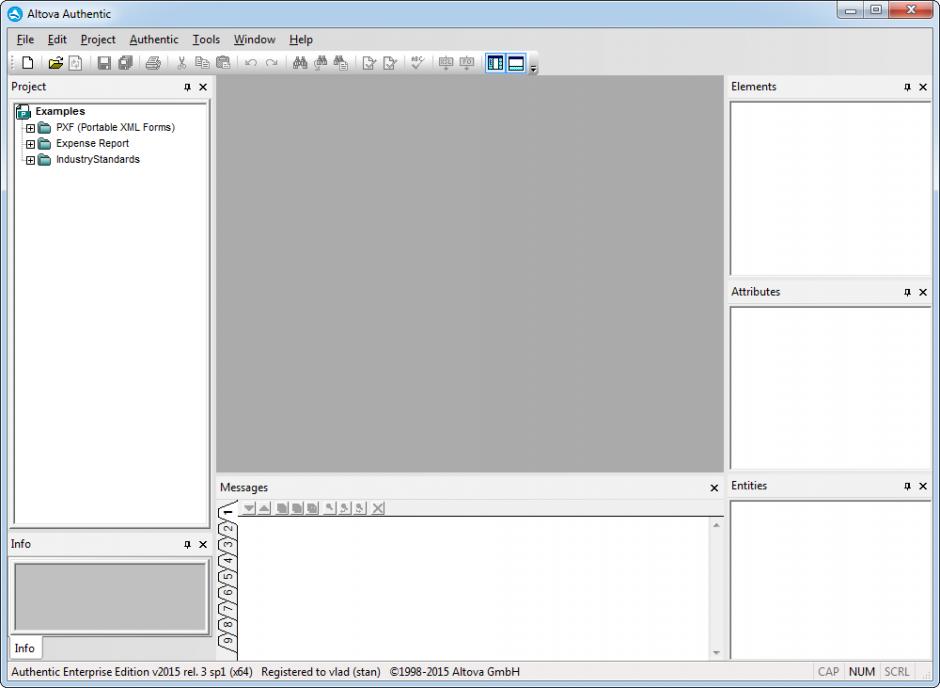Switch to Messages tab 2
This screenshot has width=940, height=688.
pos(228,528)
